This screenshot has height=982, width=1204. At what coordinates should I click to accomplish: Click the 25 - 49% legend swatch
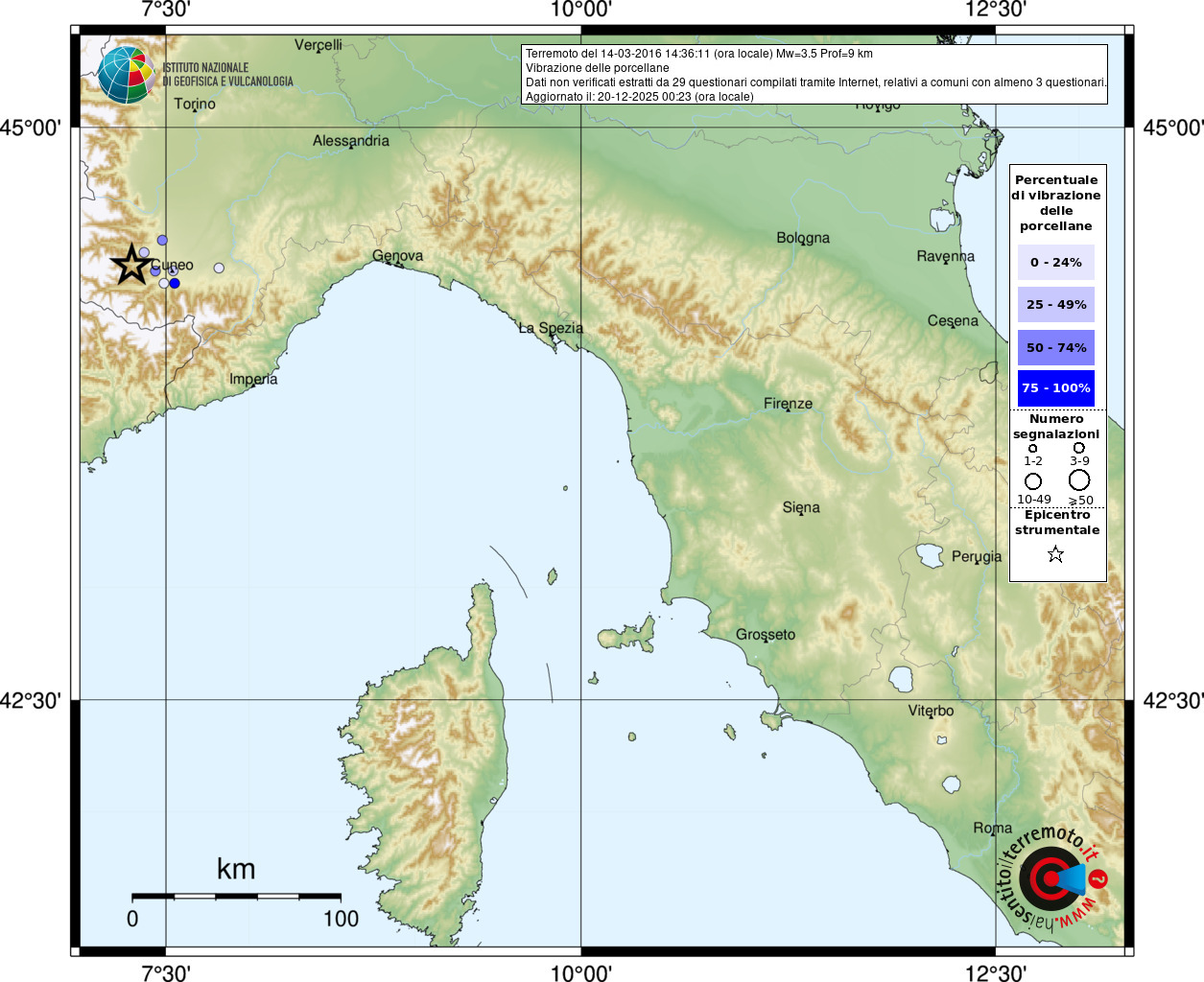[1056, 304]
